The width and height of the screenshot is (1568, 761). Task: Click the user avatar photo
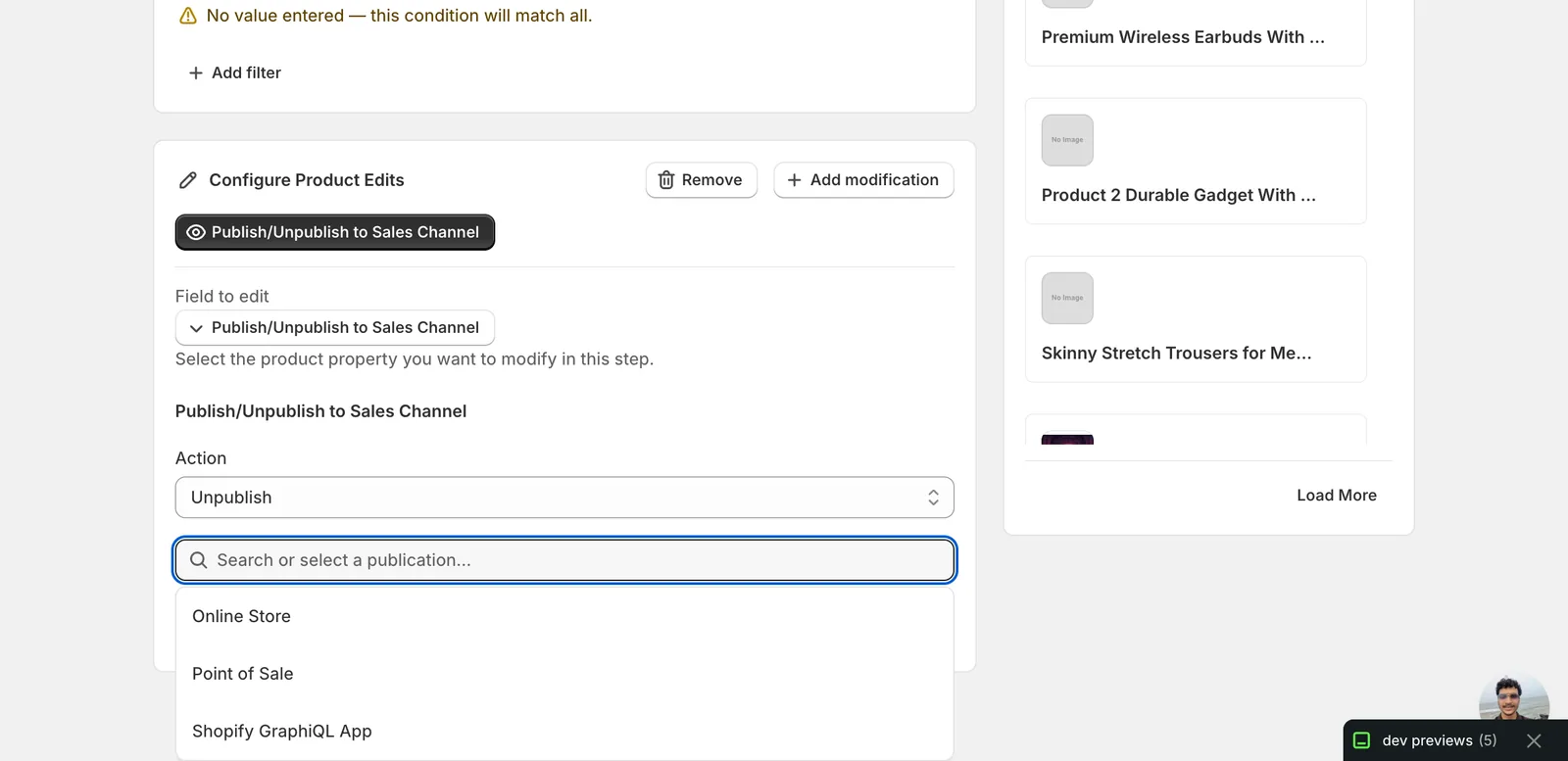point(1514,699)
